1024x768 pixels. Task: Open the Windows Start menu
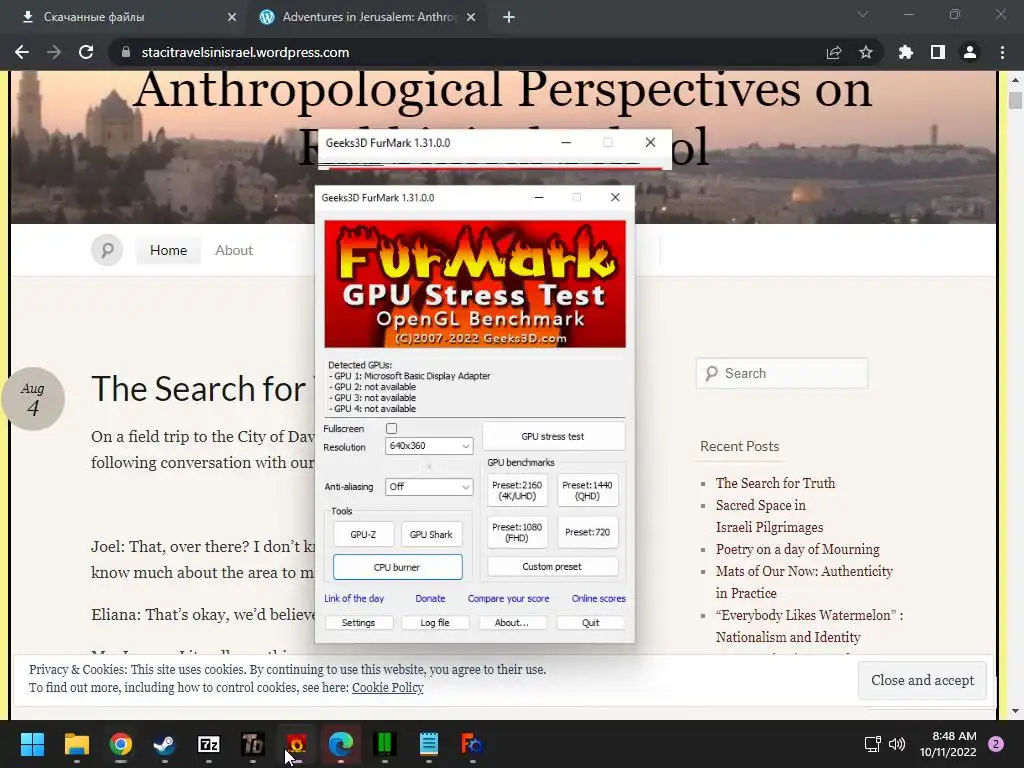[32, 744]
